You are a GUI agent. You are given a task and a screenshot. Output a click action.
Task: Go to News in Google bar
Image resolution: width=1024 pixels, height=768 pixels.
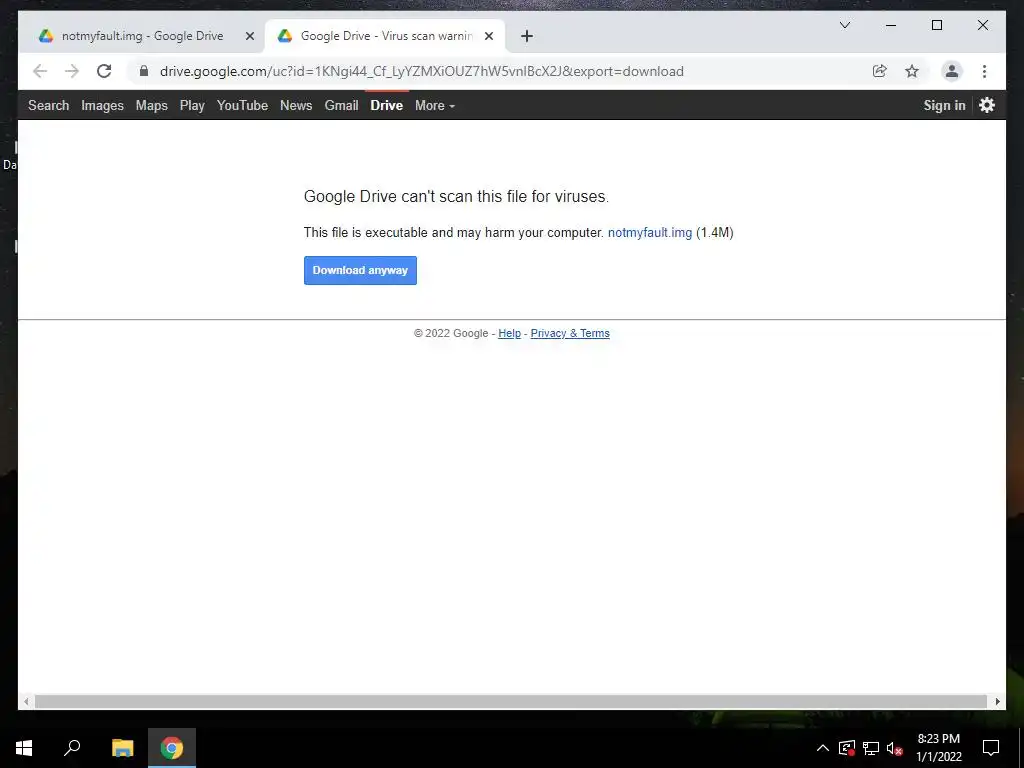tap(296, 105)
